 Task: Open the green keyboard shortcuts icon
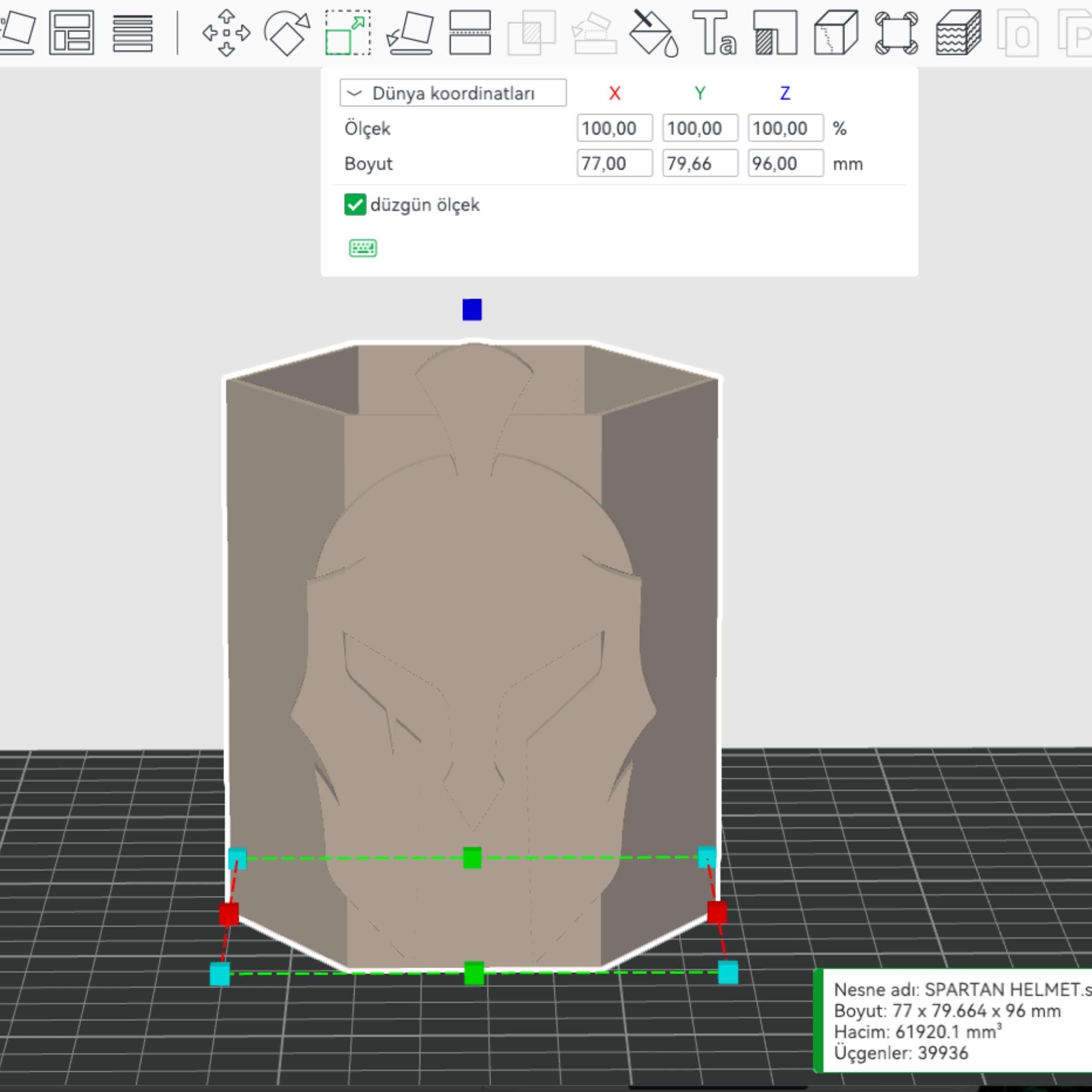[x=363, y=248]
